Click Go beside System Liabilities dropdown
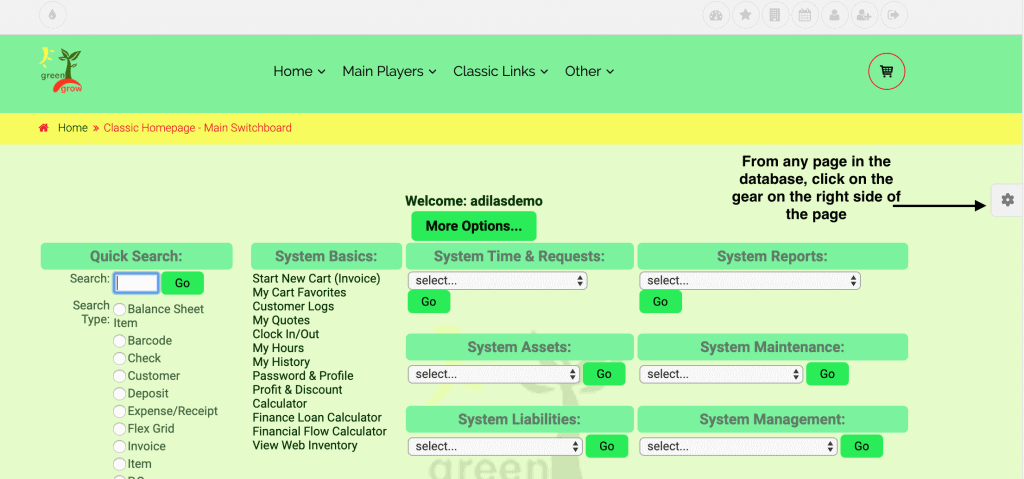 (607, 446)
